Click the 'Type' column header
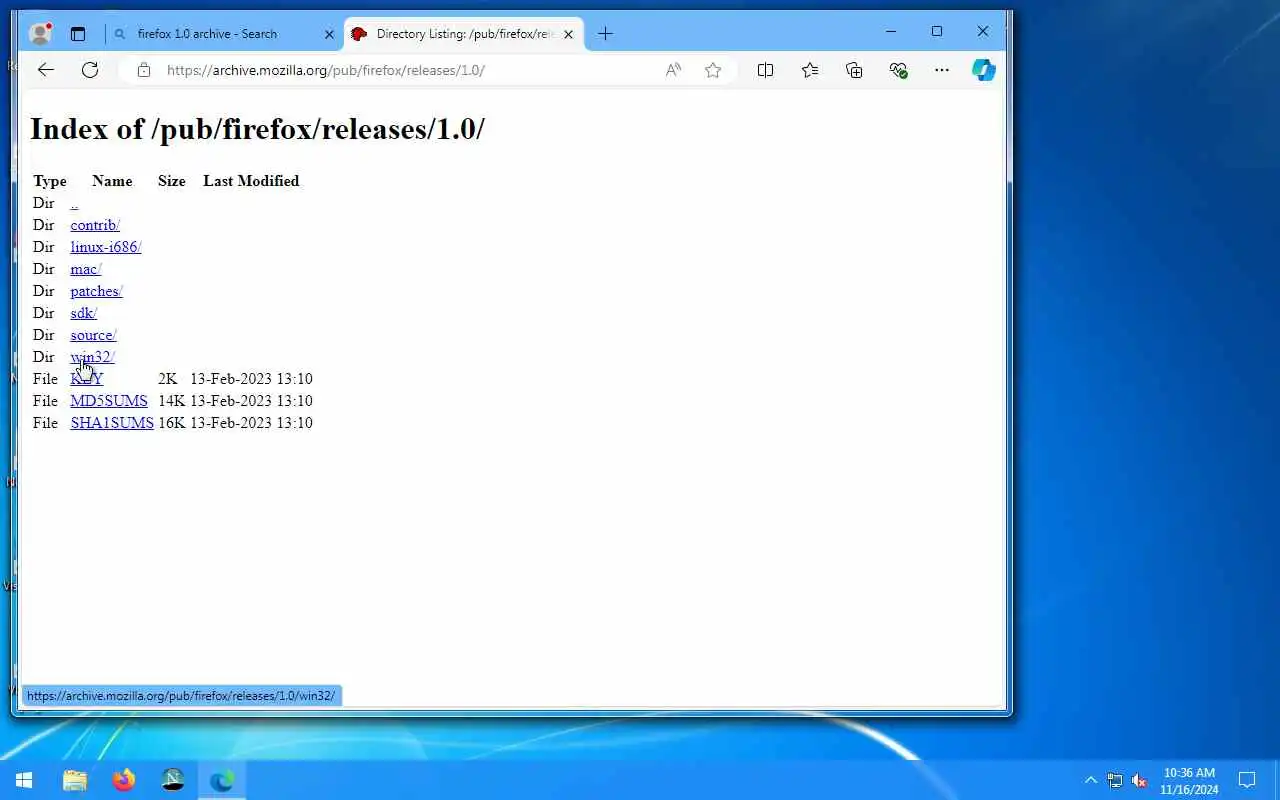The image size is (1280, 800). 50,181
